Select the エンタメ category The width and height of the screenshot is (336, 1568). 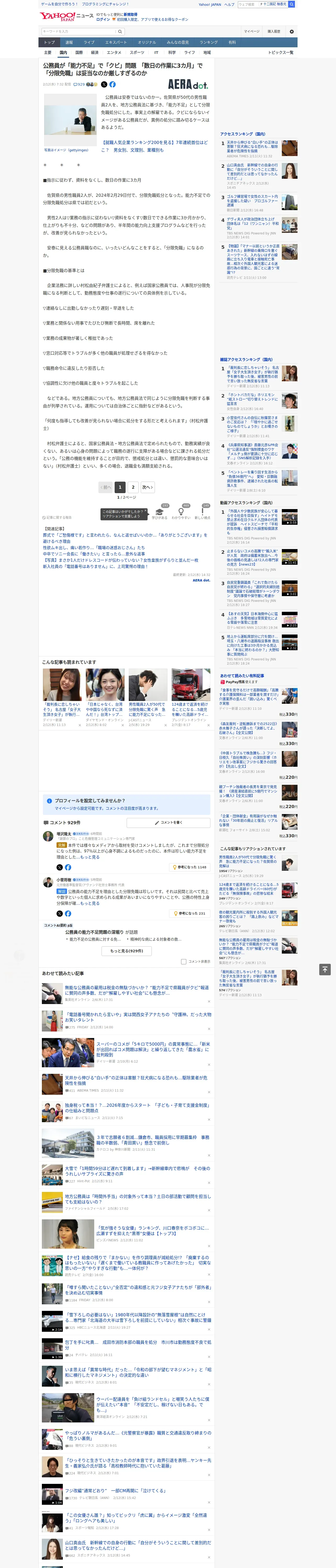[114, 52]
